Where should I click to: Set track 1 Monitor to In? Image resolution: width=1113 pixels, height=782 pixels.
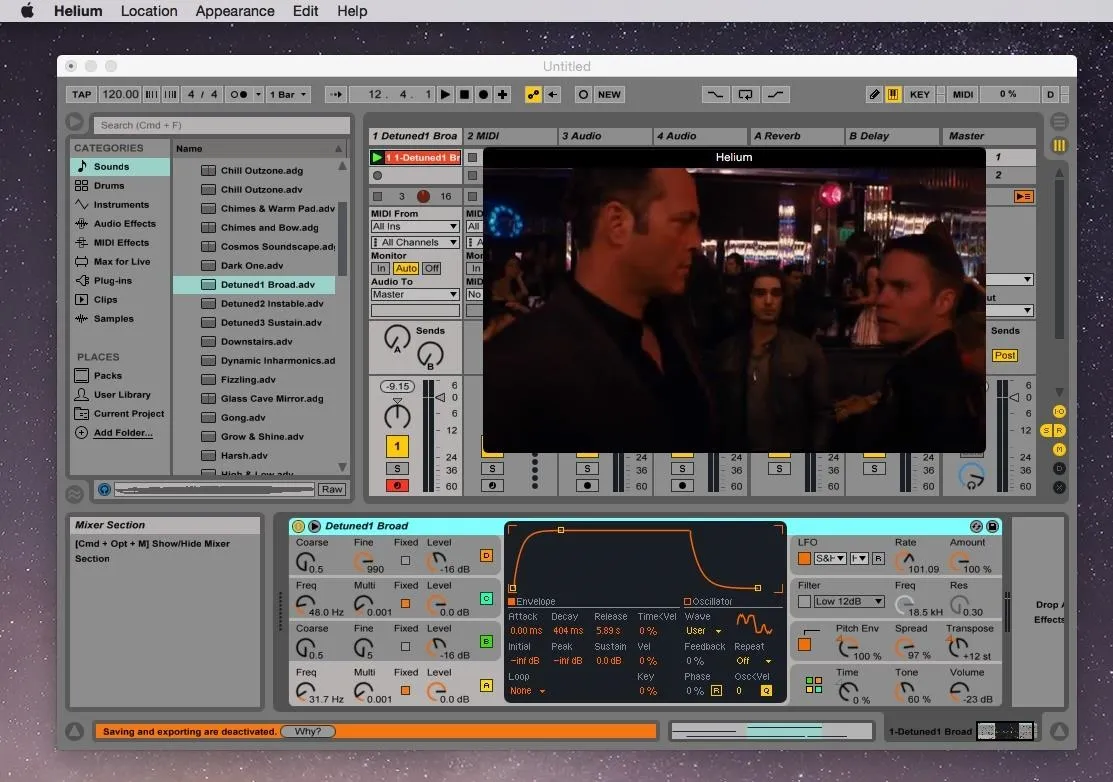pyautogui.click(x=380, y=268)
